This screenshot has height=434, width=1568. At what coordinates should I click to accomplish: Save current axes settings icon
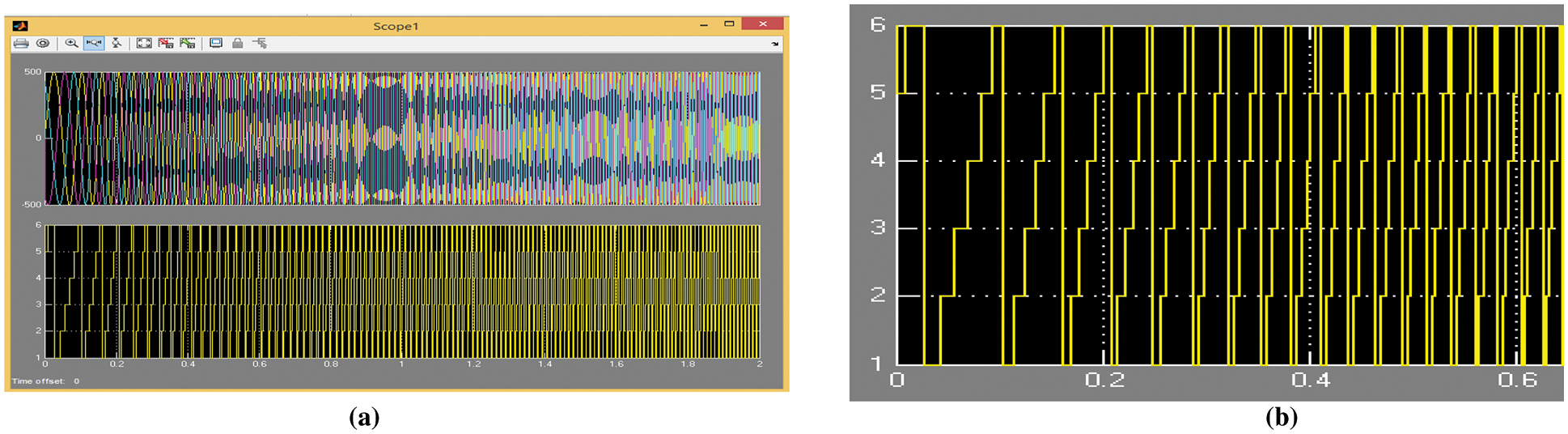tap(166, 44)
